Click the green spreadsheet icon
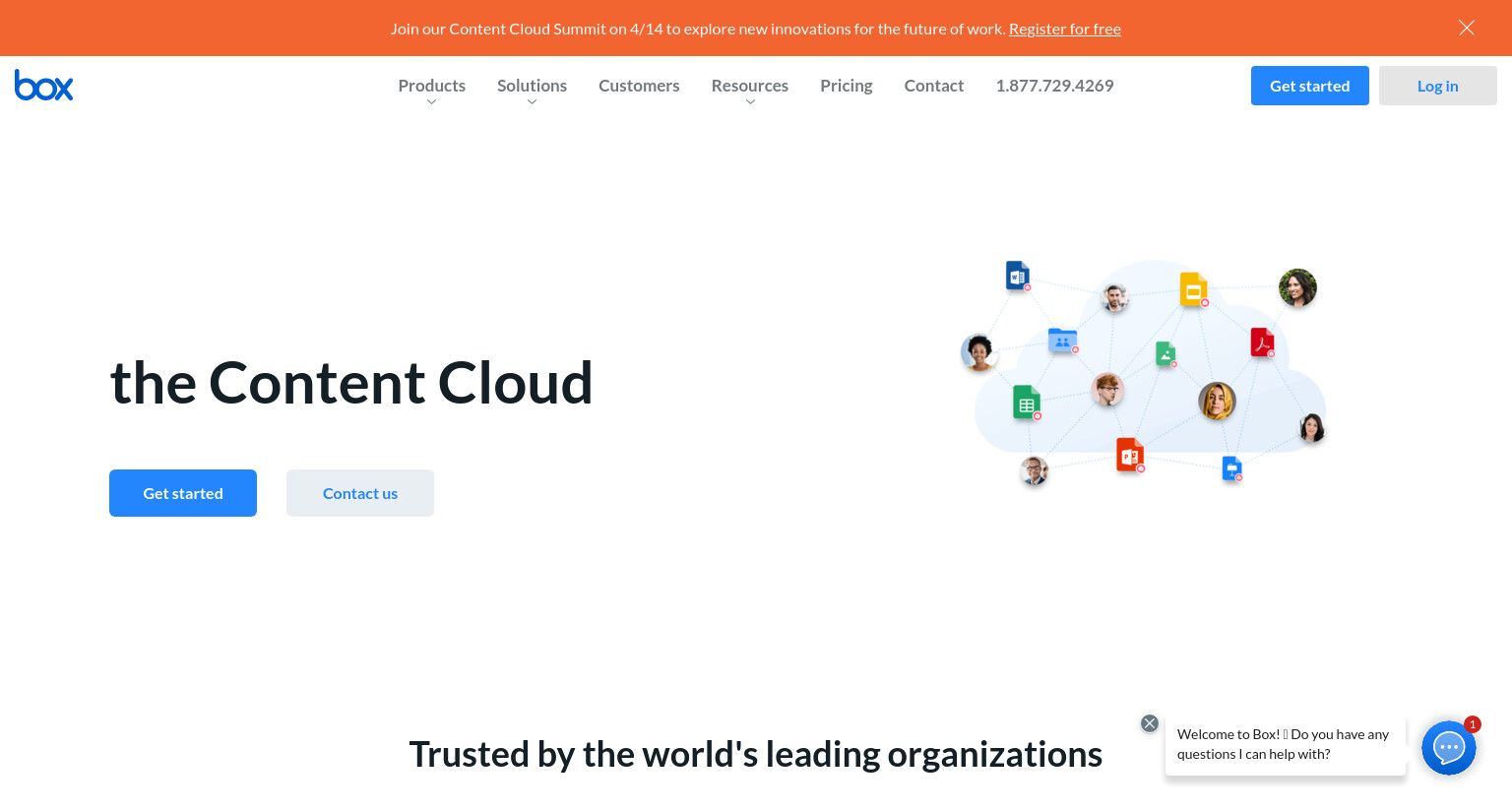1512x811 pixels. point(1027,403)
